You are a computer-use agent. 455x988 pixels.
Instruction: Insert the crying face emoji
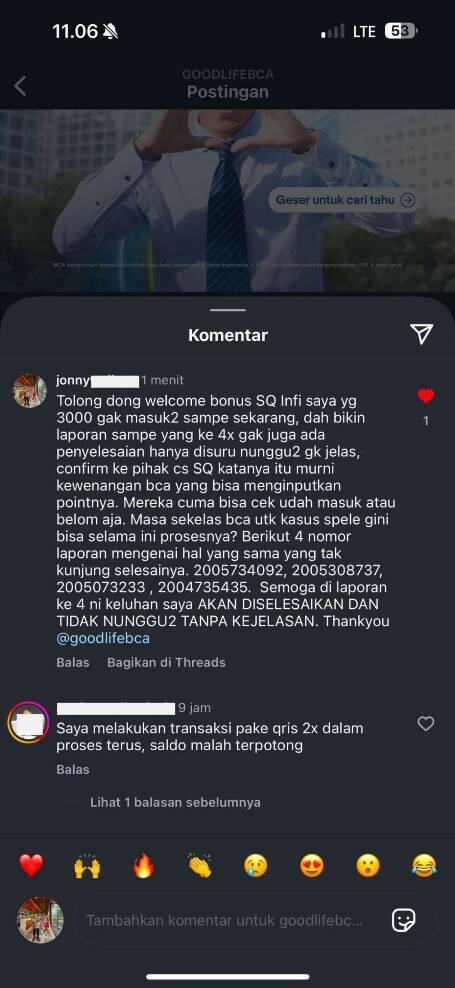pos(255,865)
